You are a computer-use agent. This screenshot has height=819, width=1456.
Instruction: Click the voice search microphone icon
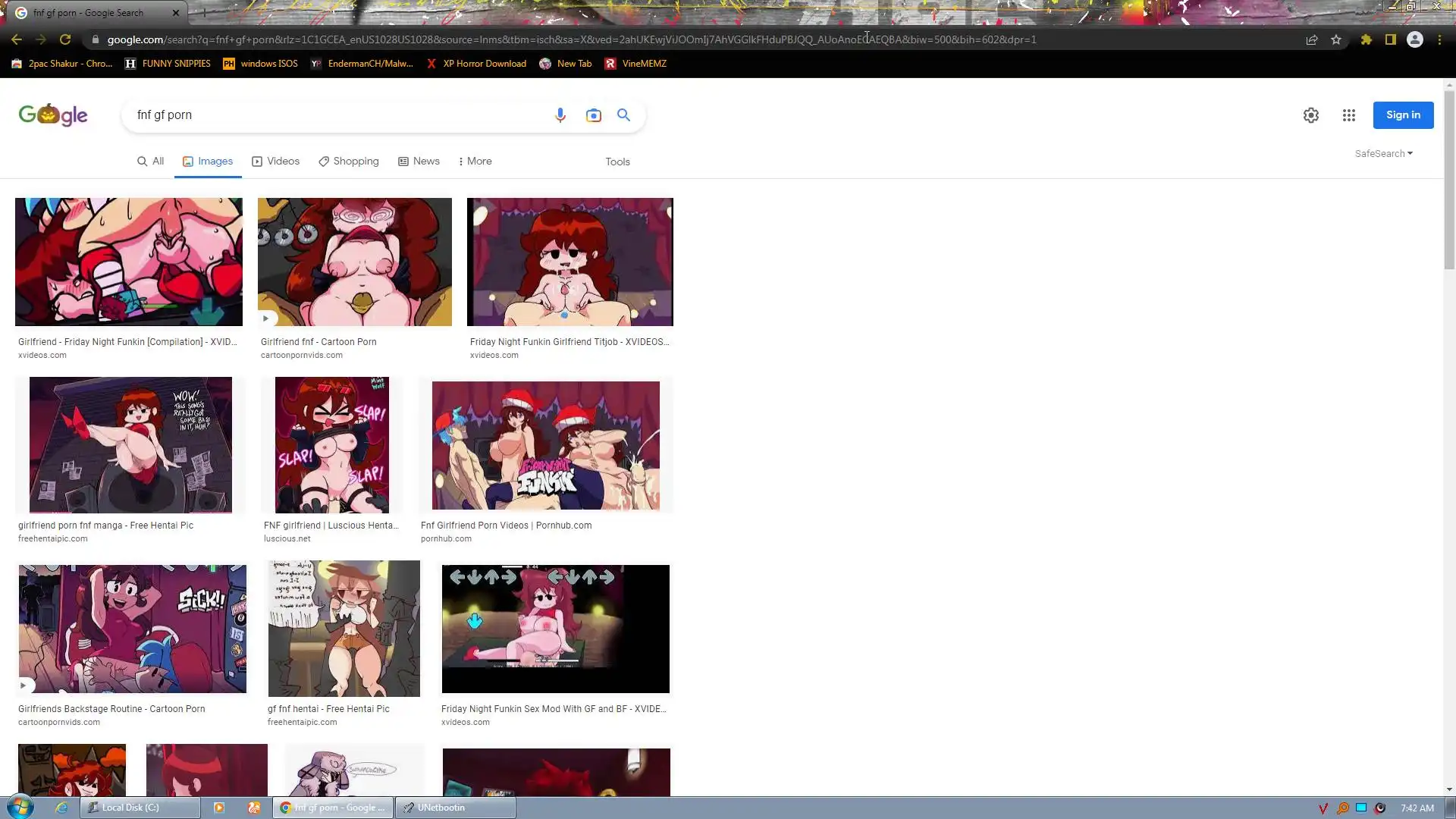[x=560, y=115]
